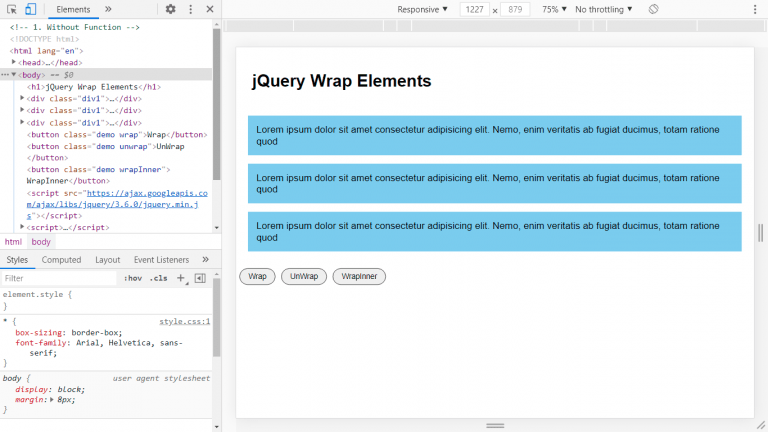This screenshot has width=768, height=432.
Task: Click the UnWrap button on page
Action: (304, 276)
